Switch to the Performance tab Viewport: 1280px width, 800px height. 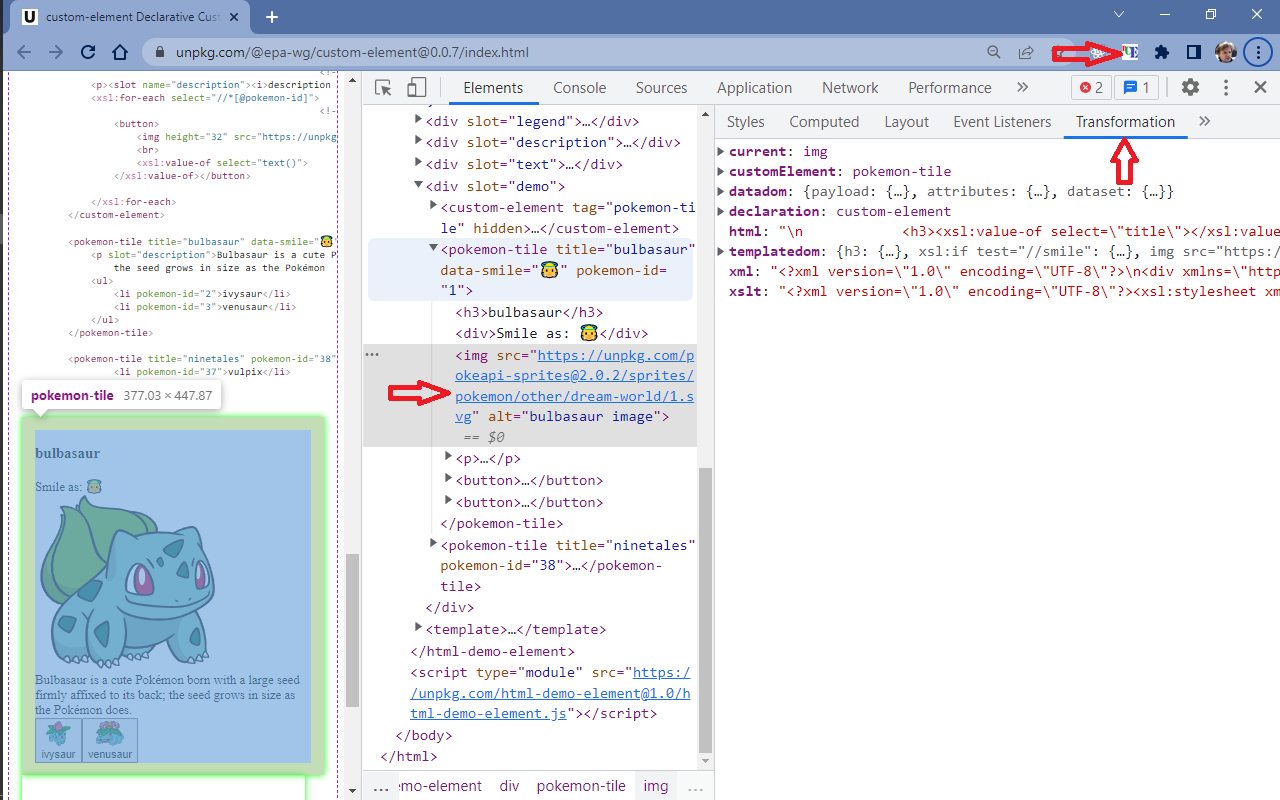[950, 88]
